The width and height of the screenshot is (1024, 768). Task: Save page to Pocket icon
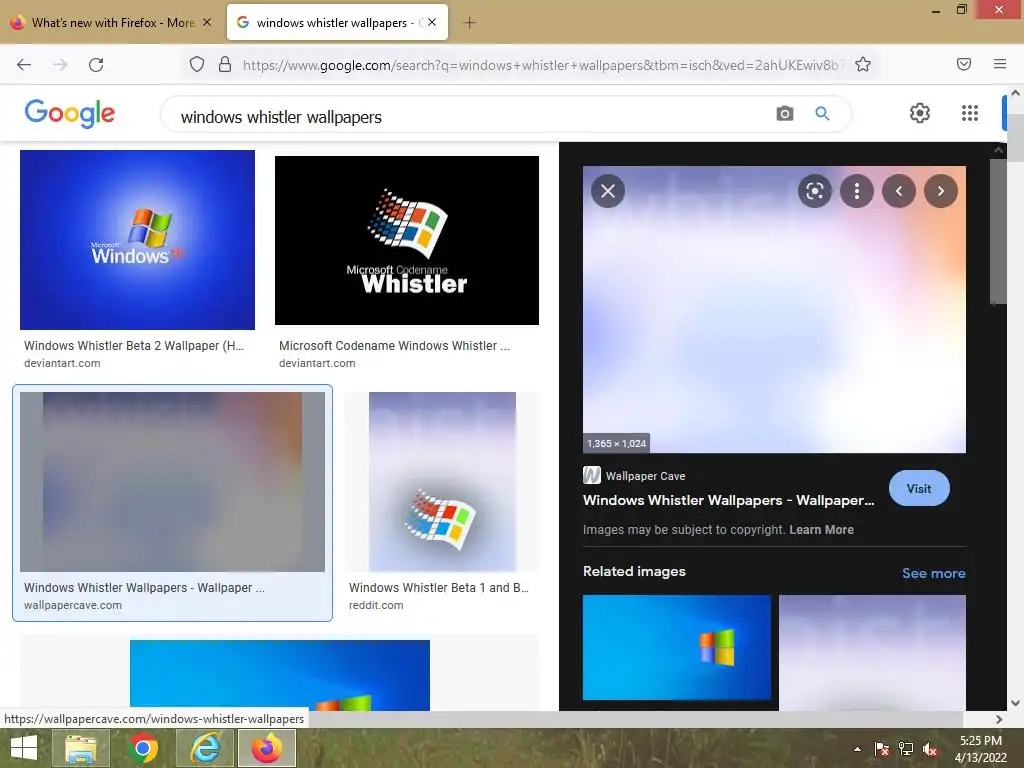[x=964, y=64]
